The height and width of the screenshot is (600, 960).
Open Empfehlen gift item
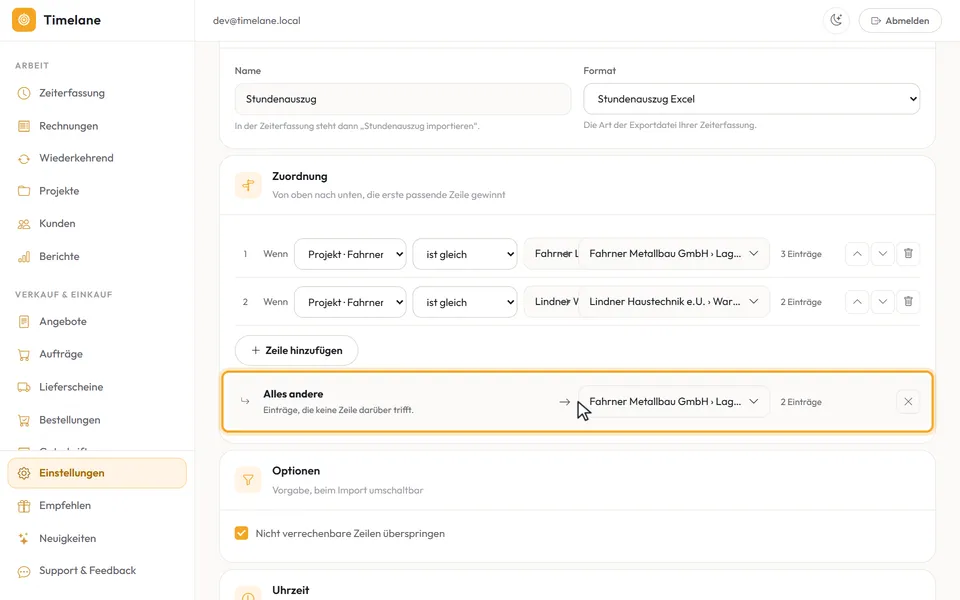coord(97,506)
